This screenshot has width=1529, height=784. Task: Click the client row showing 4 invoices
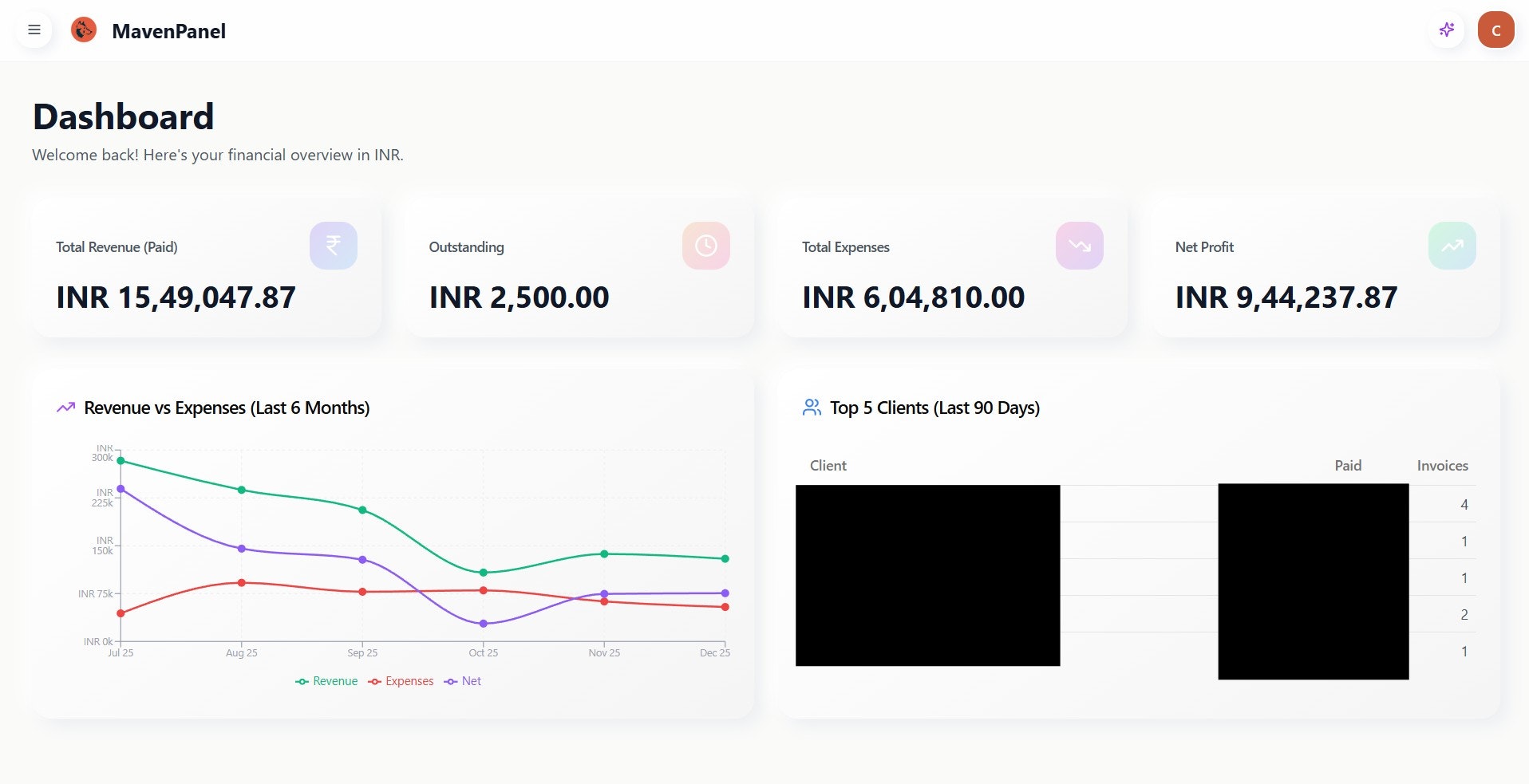(1117, 503)
